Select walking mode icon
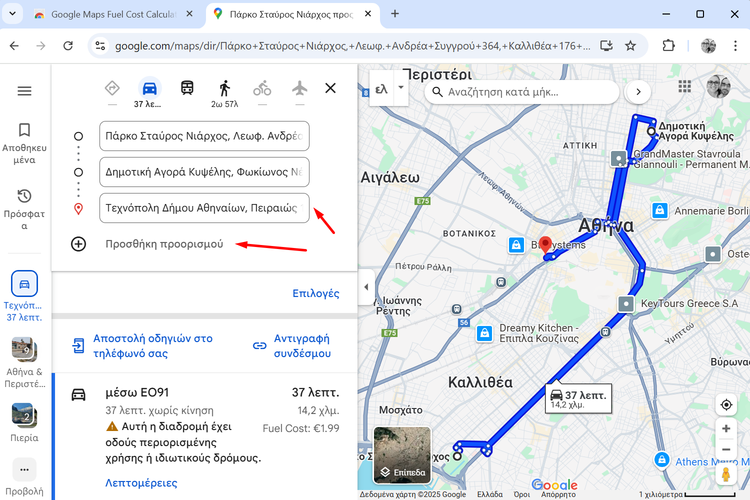The image size is (750, 500). coord(224,89)
